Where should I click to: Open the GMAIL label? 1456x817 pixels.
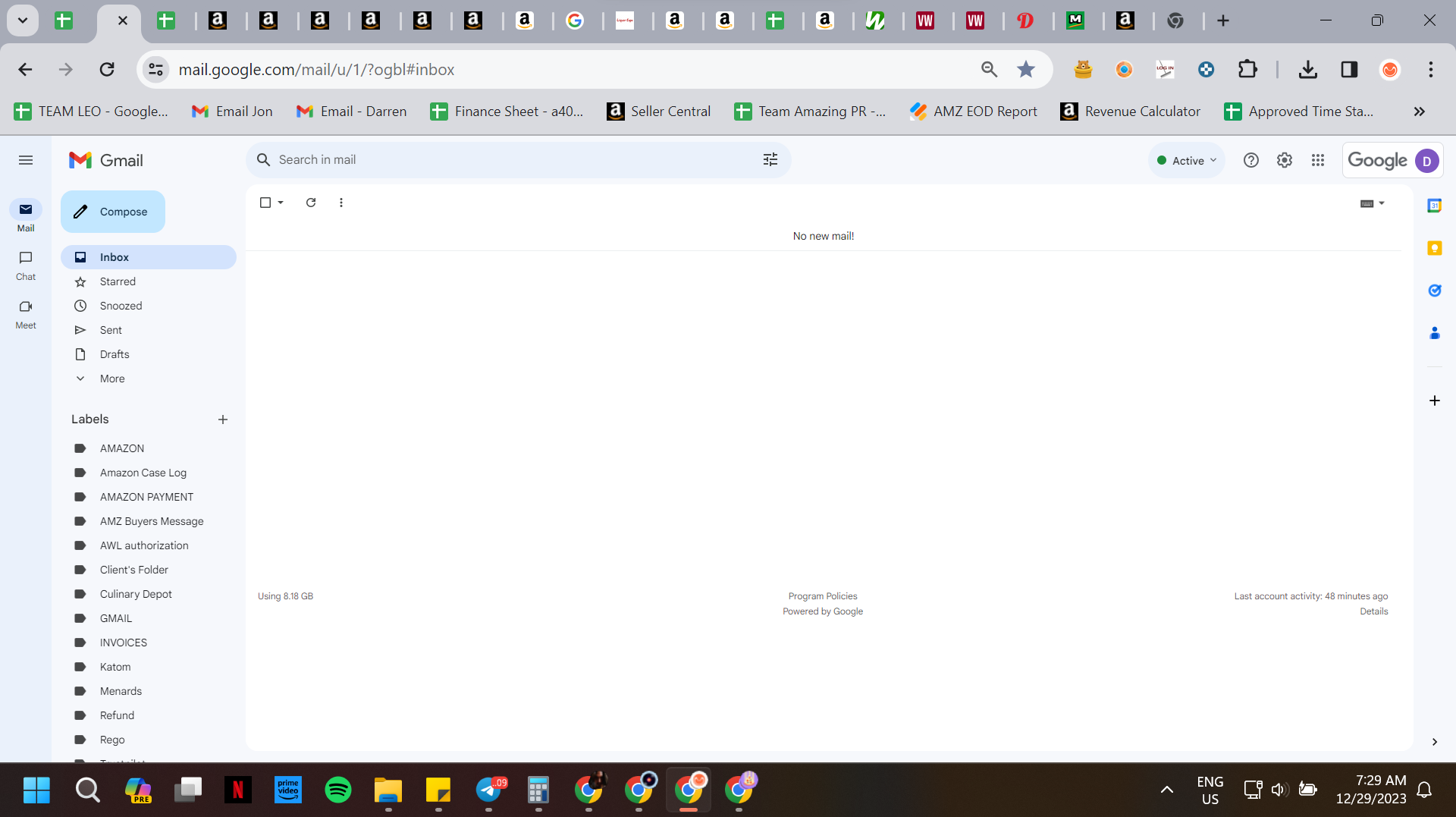[149, 618]
